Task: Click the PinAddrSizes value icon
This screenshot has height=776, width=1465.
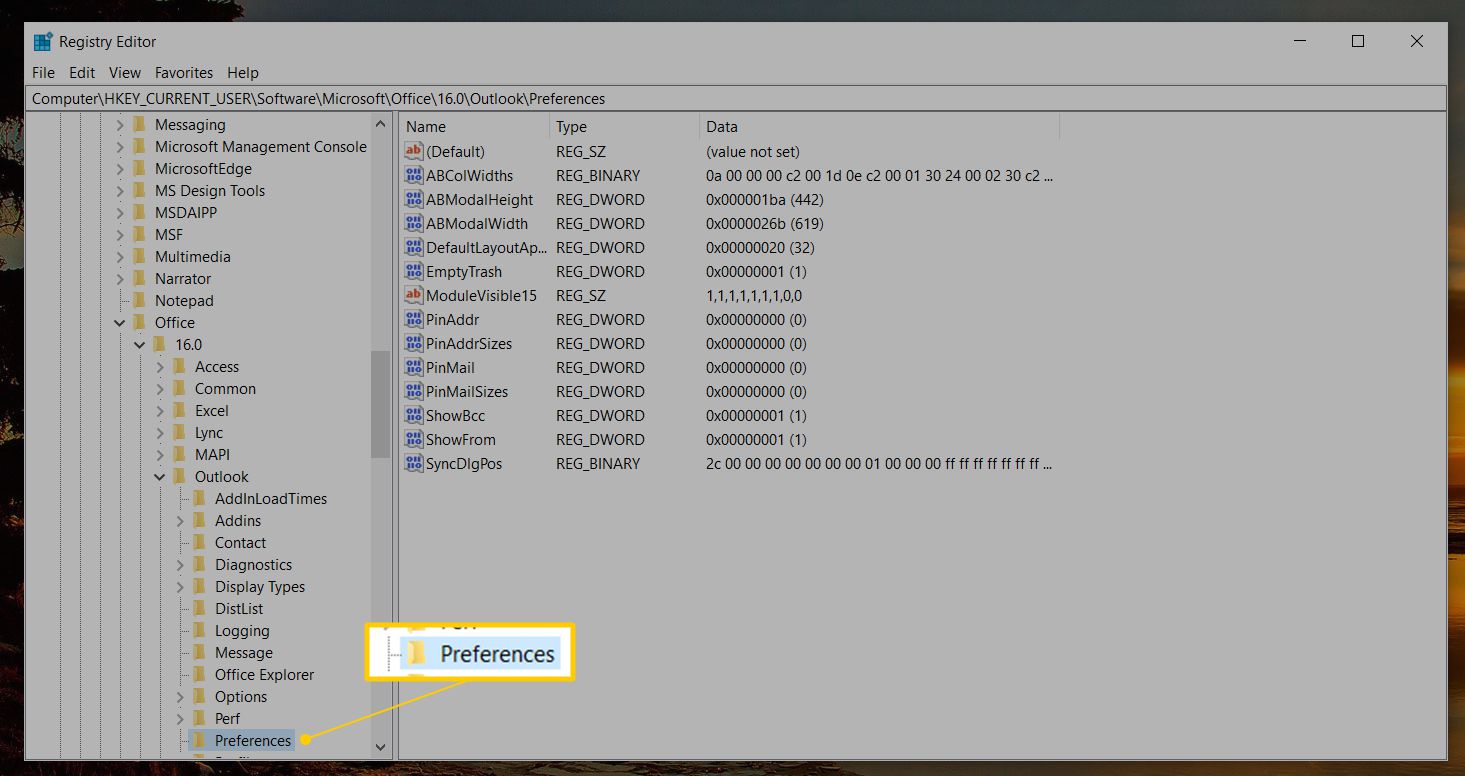Action: (x=414, y=343)
